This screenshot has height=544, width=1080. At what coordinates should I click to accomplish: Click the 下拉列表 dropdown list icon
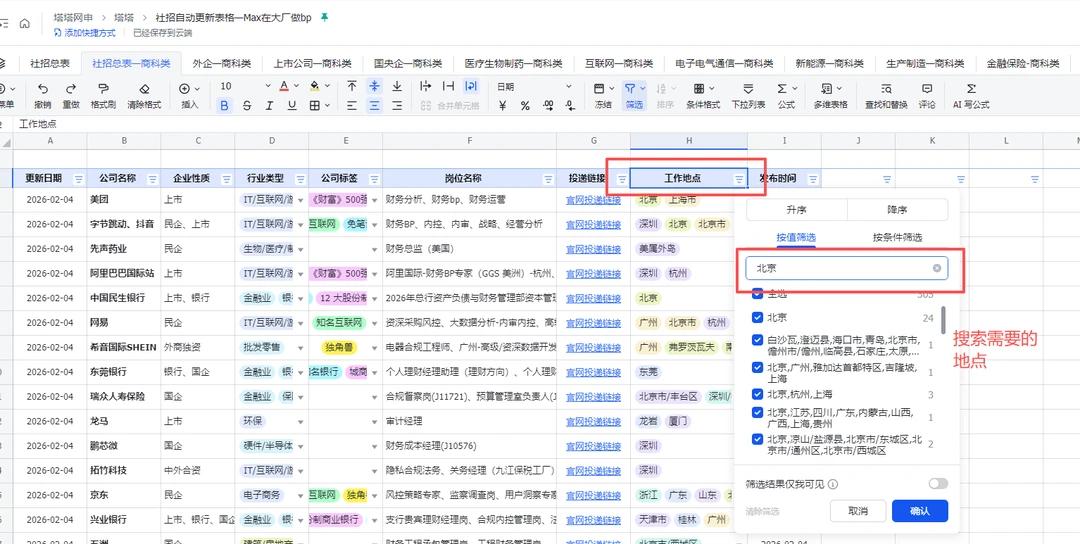click(748, 89)
